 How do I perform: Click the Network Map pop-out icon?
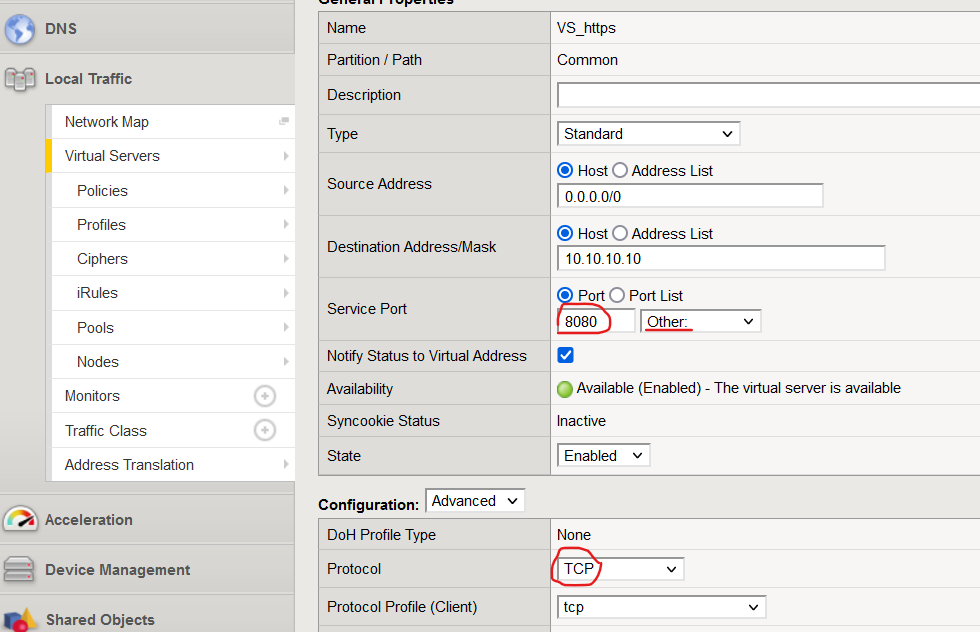pyautogui.click(x=284, y=122)
